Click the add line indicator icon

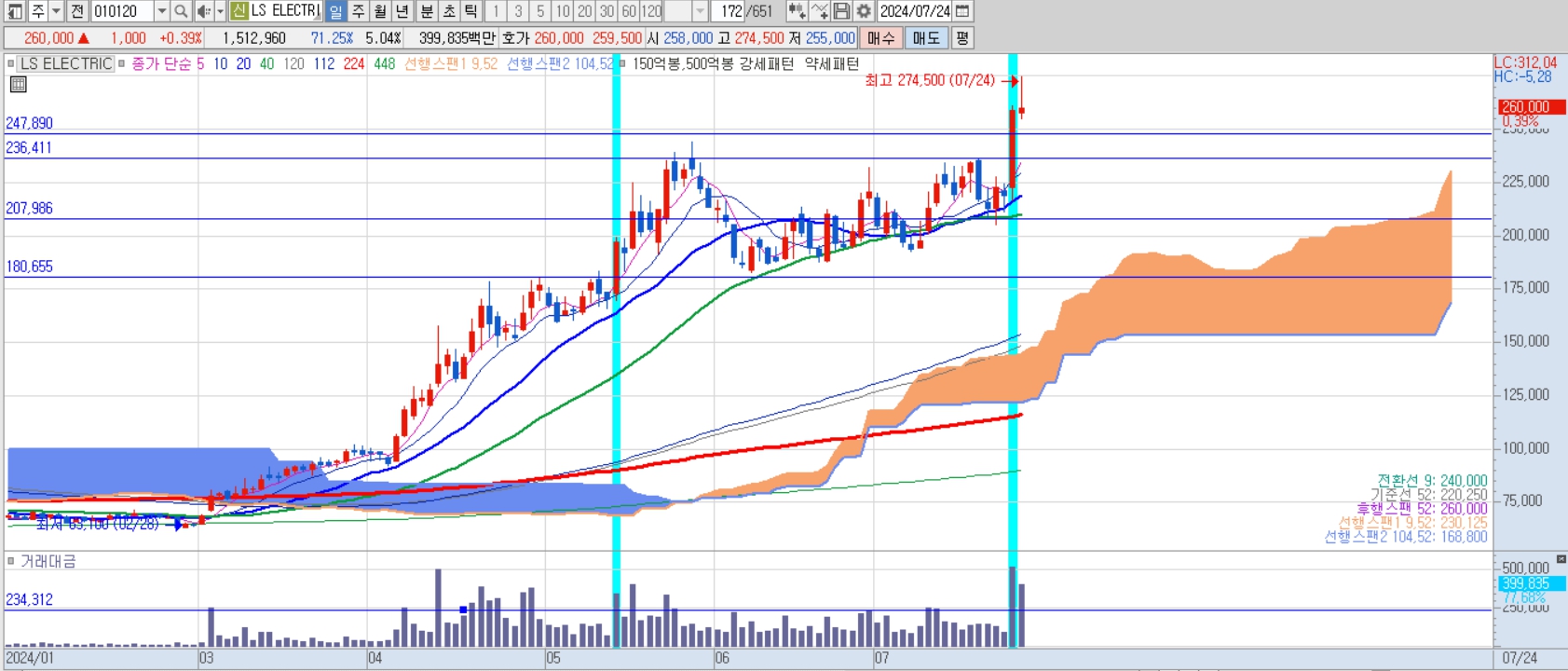tap(819, 11)
